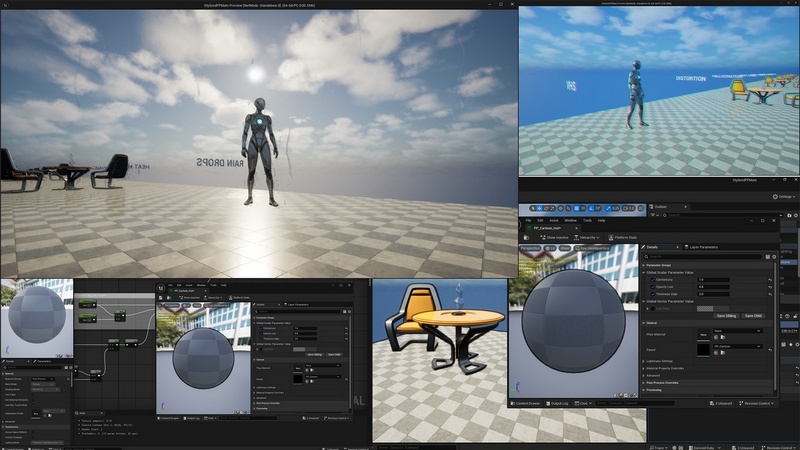Open Details settings gear in larger material editor
The image size is (800, 450).
(774, 257)
